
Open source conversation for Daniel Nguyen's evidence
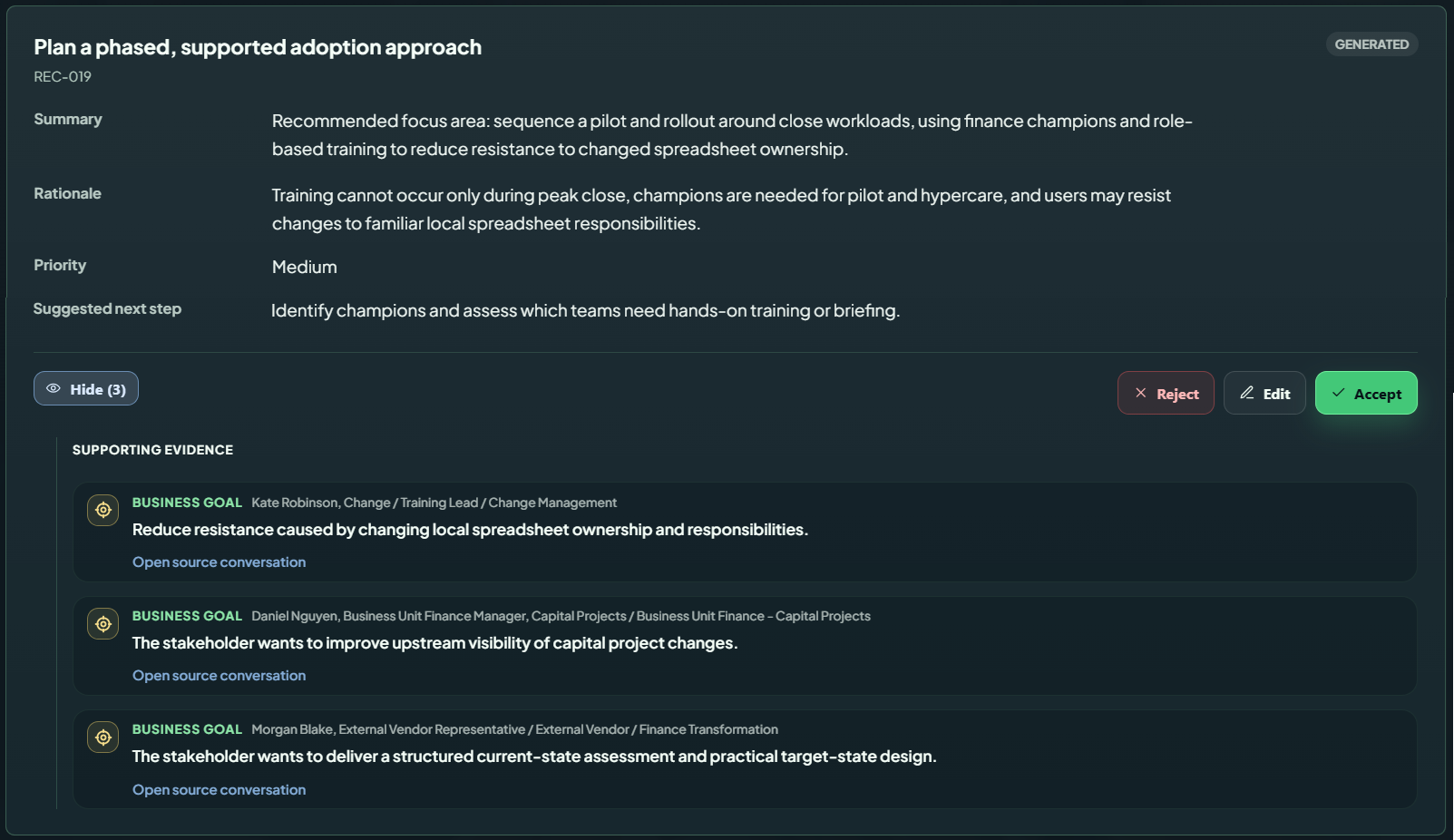[219, 676]
